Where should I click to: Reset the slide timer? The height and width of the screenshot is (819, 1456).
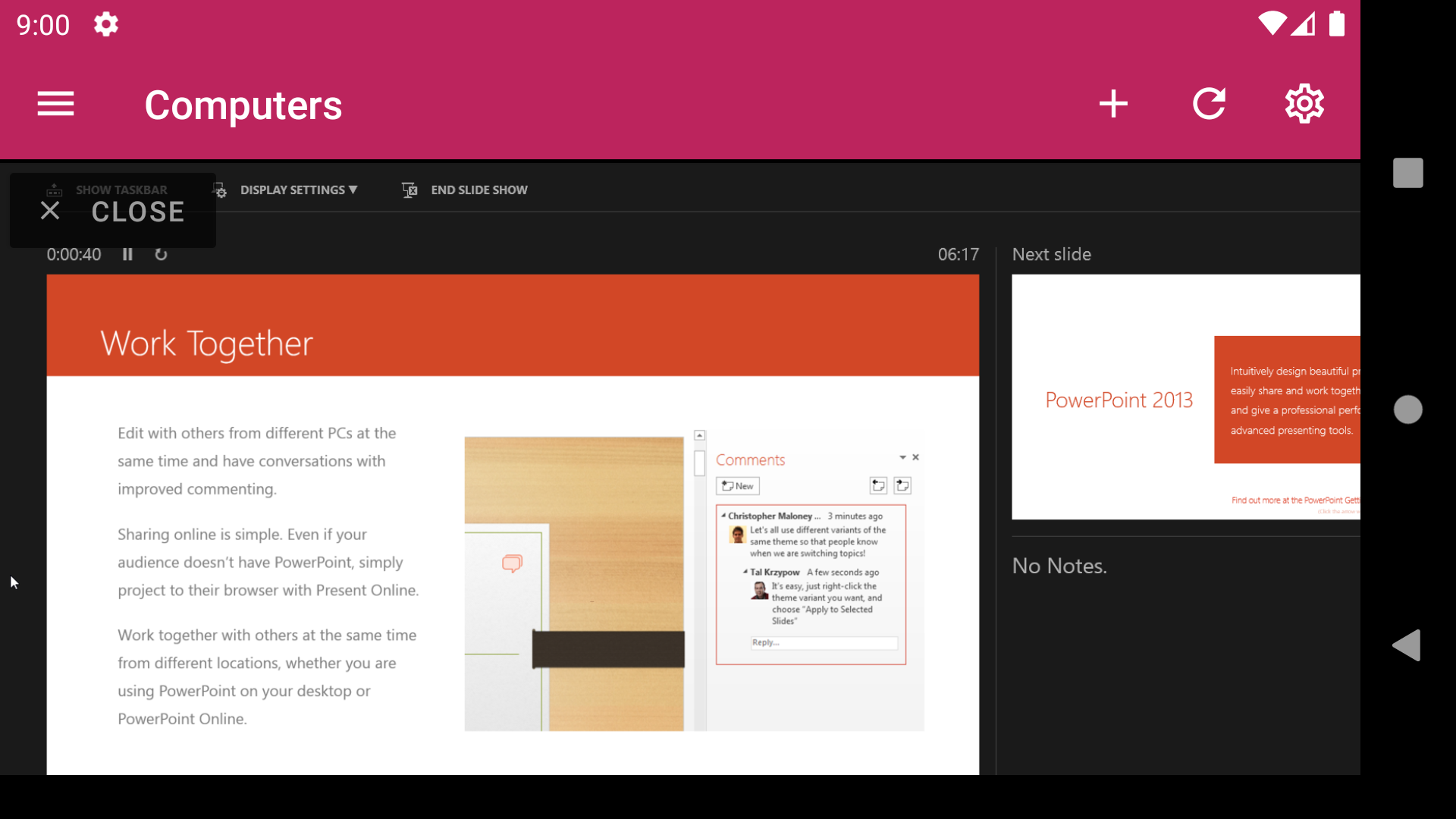(x=161, y=255)
